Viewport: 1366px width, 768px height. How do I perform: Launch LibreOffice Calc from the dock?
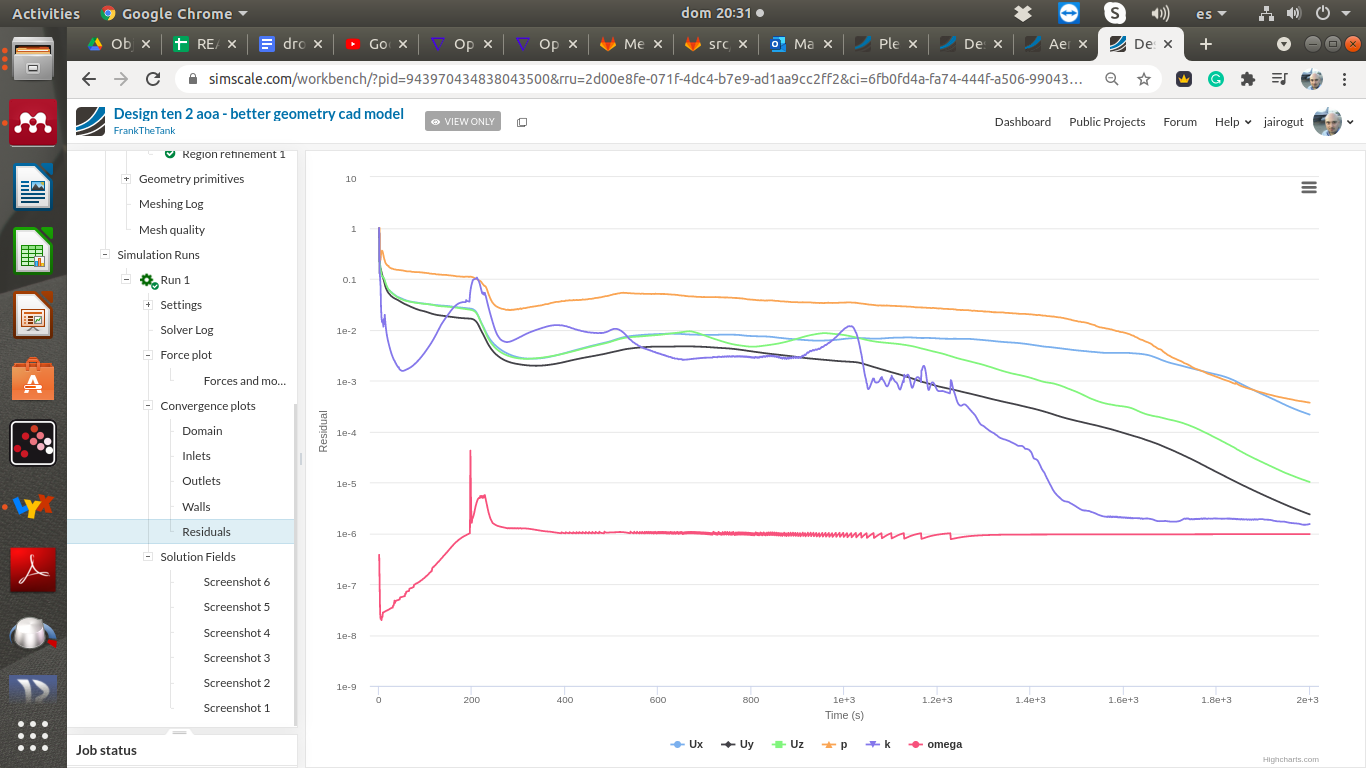pos(33,251)
